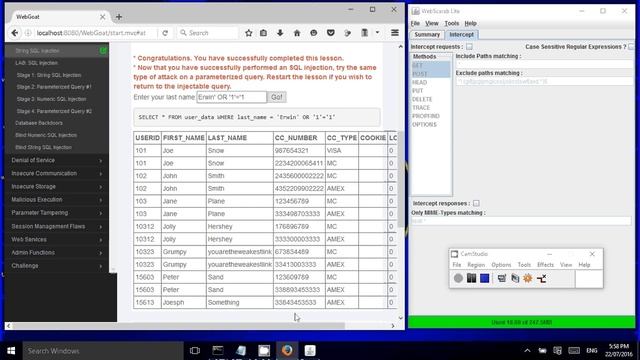
Task: Click Include Paths matching field
Action: [544, 64]
